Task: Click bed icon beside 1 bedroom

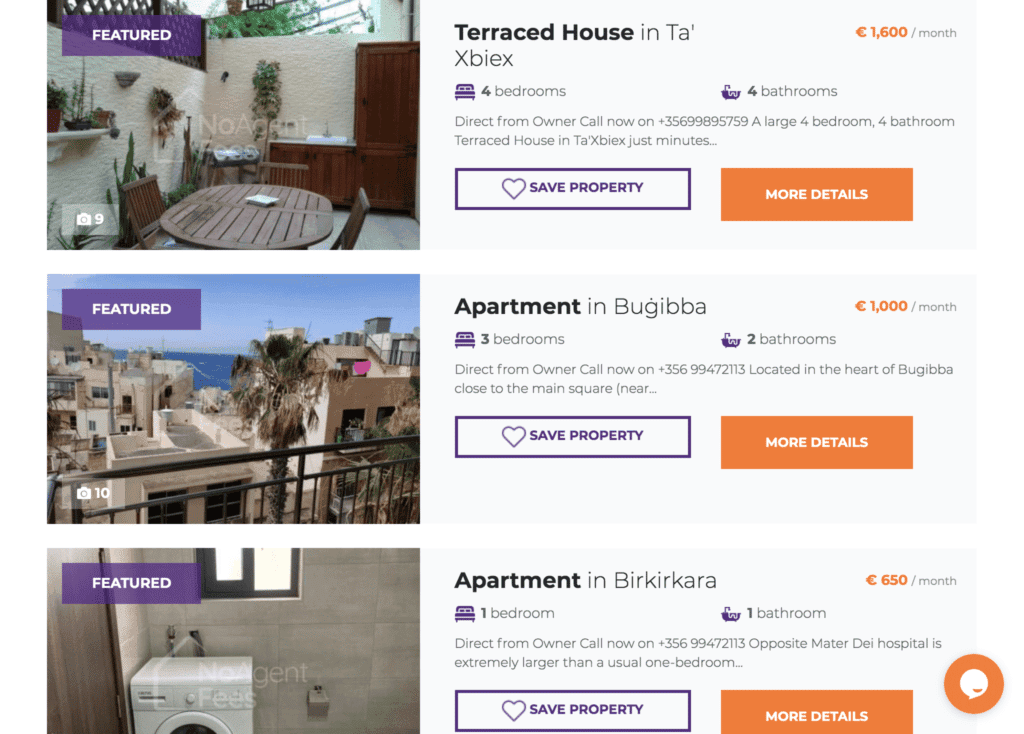Action: (x=464, y=614)
